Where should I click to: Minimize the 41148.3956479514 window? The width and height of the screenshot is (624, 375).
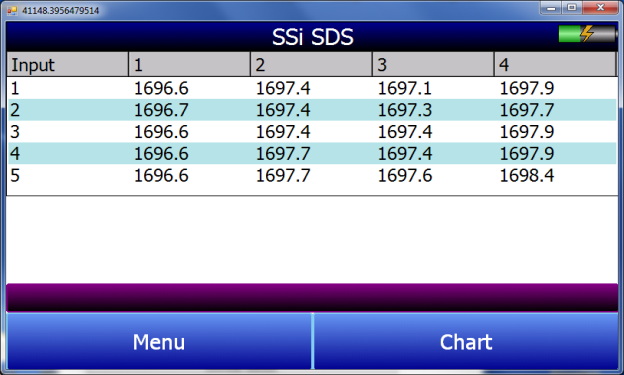tap(551, 8)
